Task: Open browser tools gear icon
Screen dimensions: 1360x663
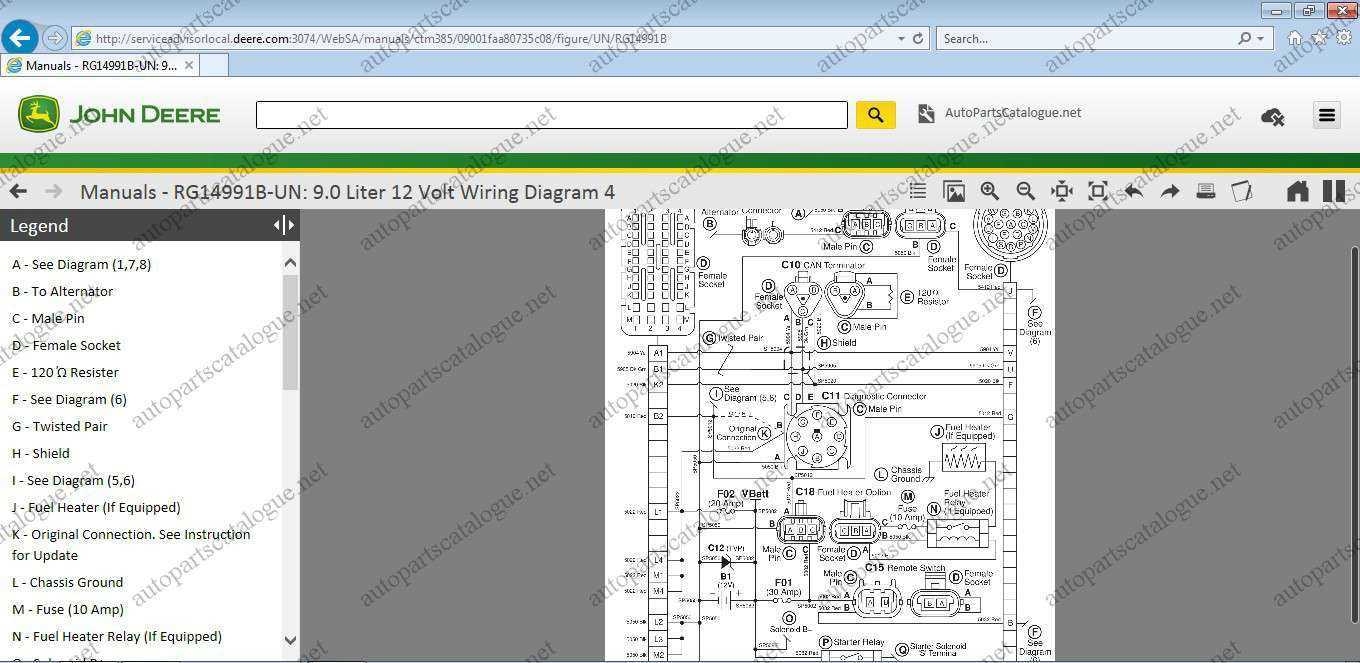Action: coord(1344,38)
